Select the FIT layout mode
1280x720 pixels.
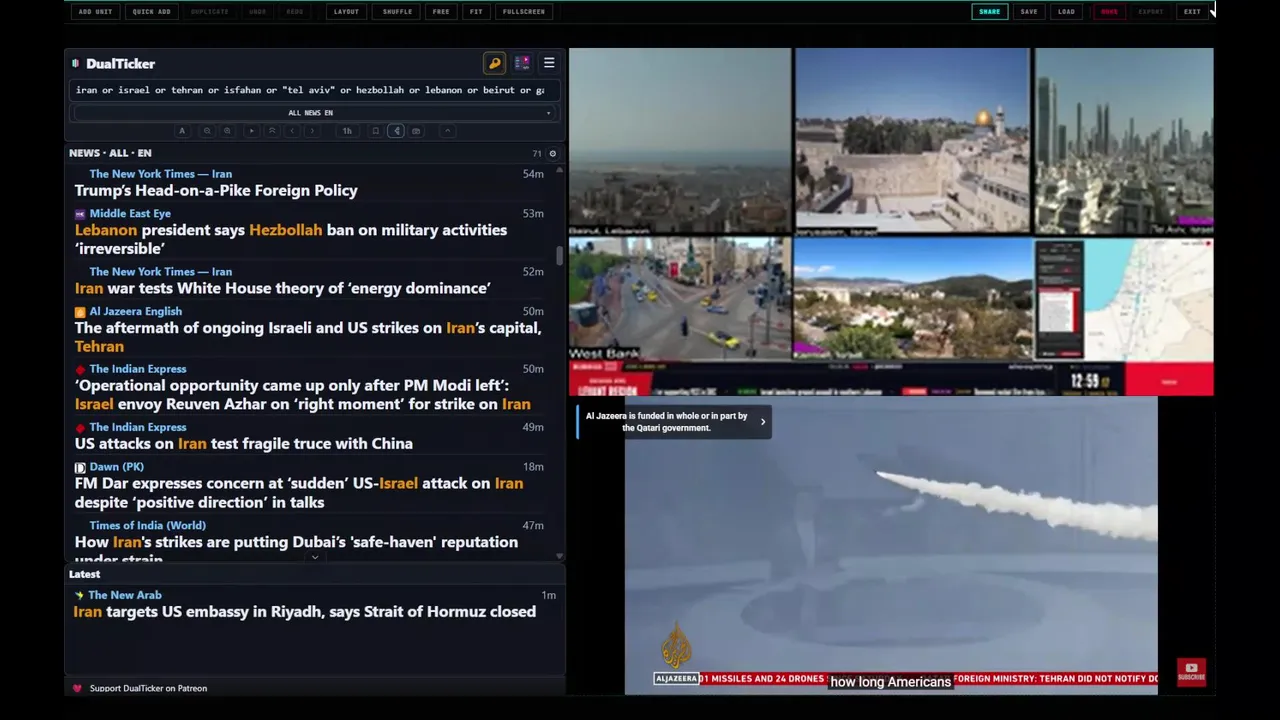pos(476,12)
